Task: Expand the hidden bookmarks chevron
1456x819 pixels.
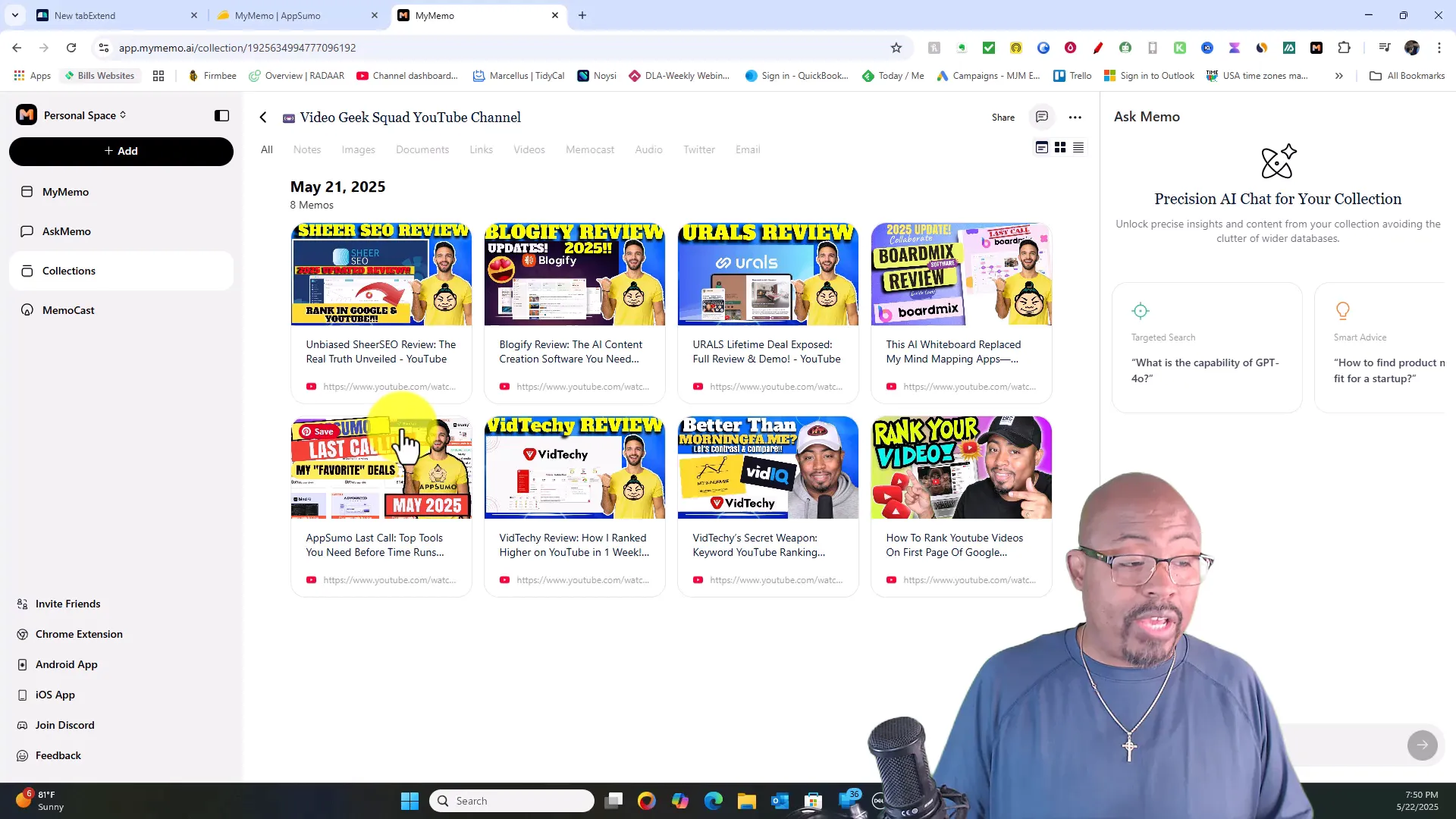Action: click(x=1339, y=76)
